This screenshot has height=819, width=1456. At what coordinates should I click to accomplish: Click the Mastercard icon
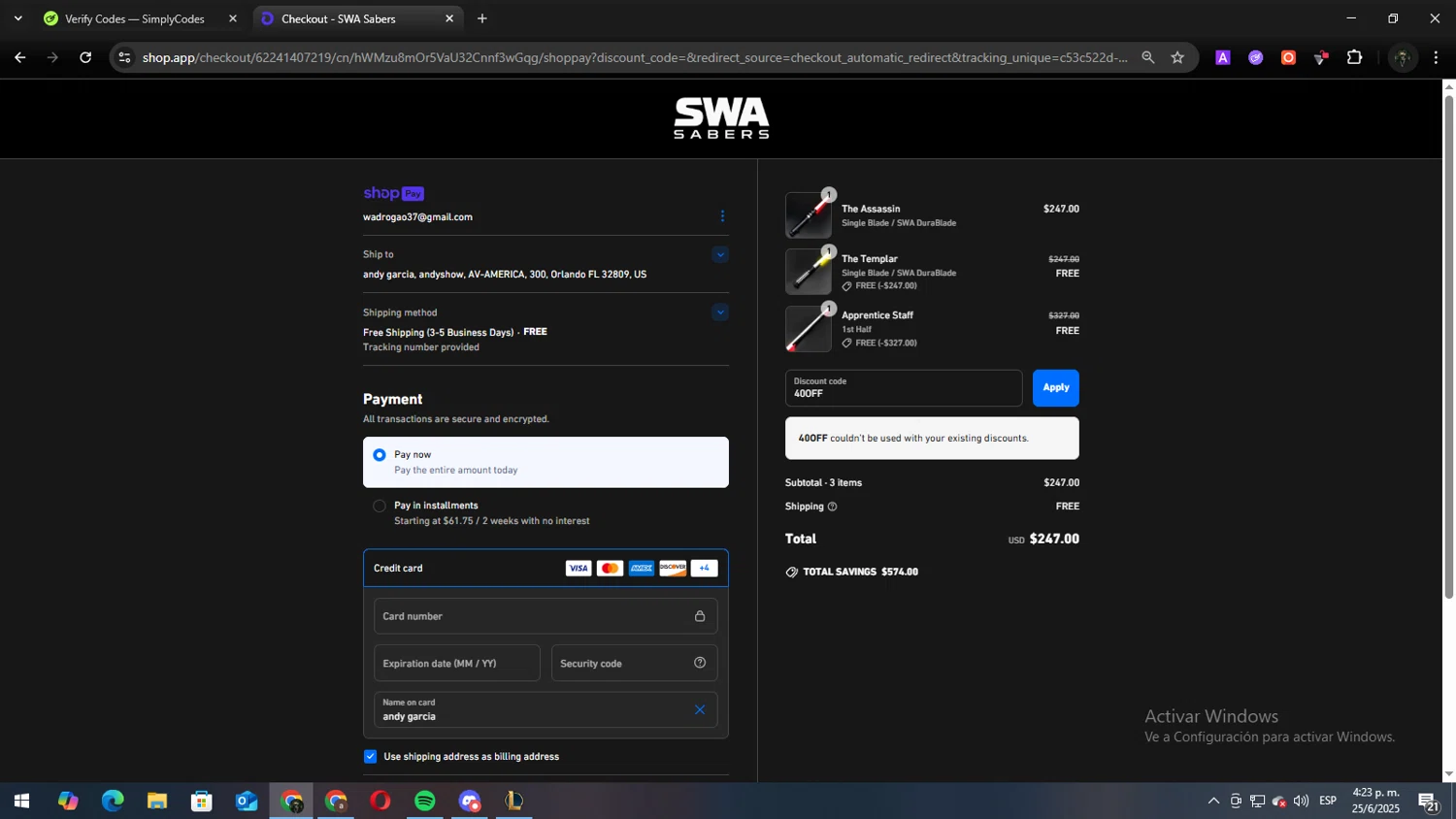pyautogui.click(x=610, y=569)
